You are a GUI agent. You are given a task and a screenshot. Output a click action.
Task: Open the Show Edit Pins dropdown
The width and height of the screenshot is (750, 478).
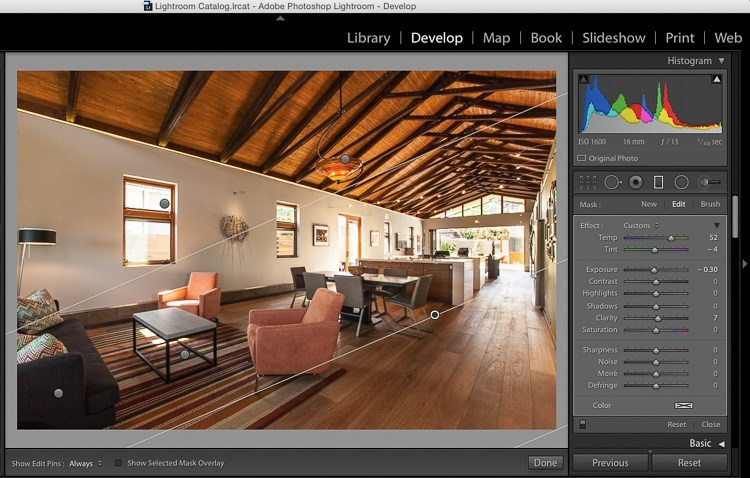86,463
